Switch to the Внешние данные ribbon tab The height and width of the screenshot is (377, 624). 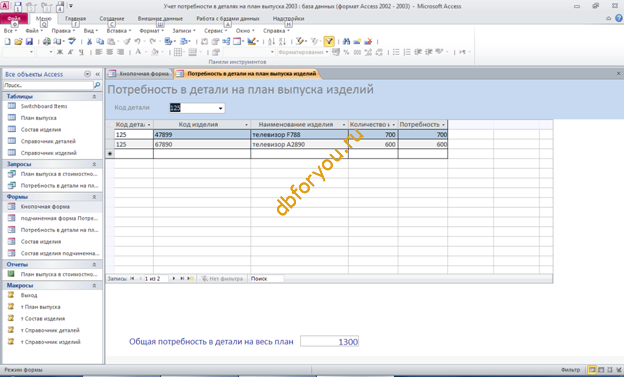pyautogui.click(x=160, y=19)
